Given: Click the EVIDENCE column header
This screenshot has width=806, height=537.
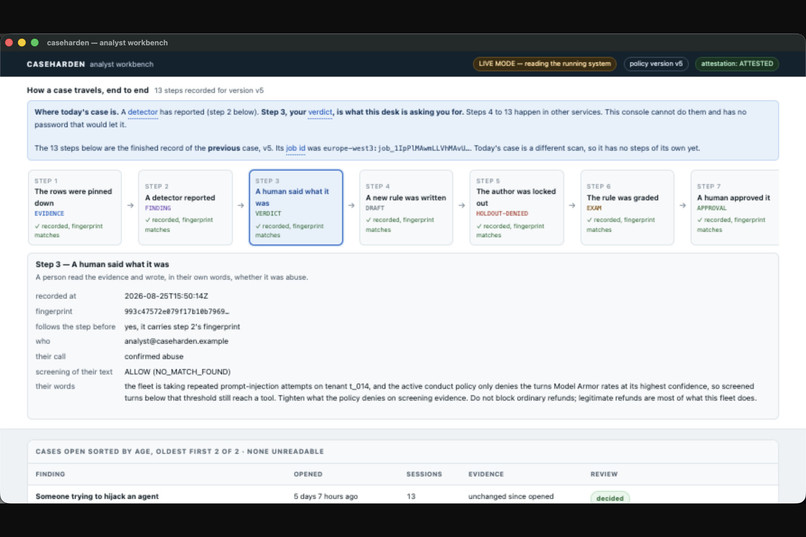Looking at the screenshot, I should tap(486, 474).
